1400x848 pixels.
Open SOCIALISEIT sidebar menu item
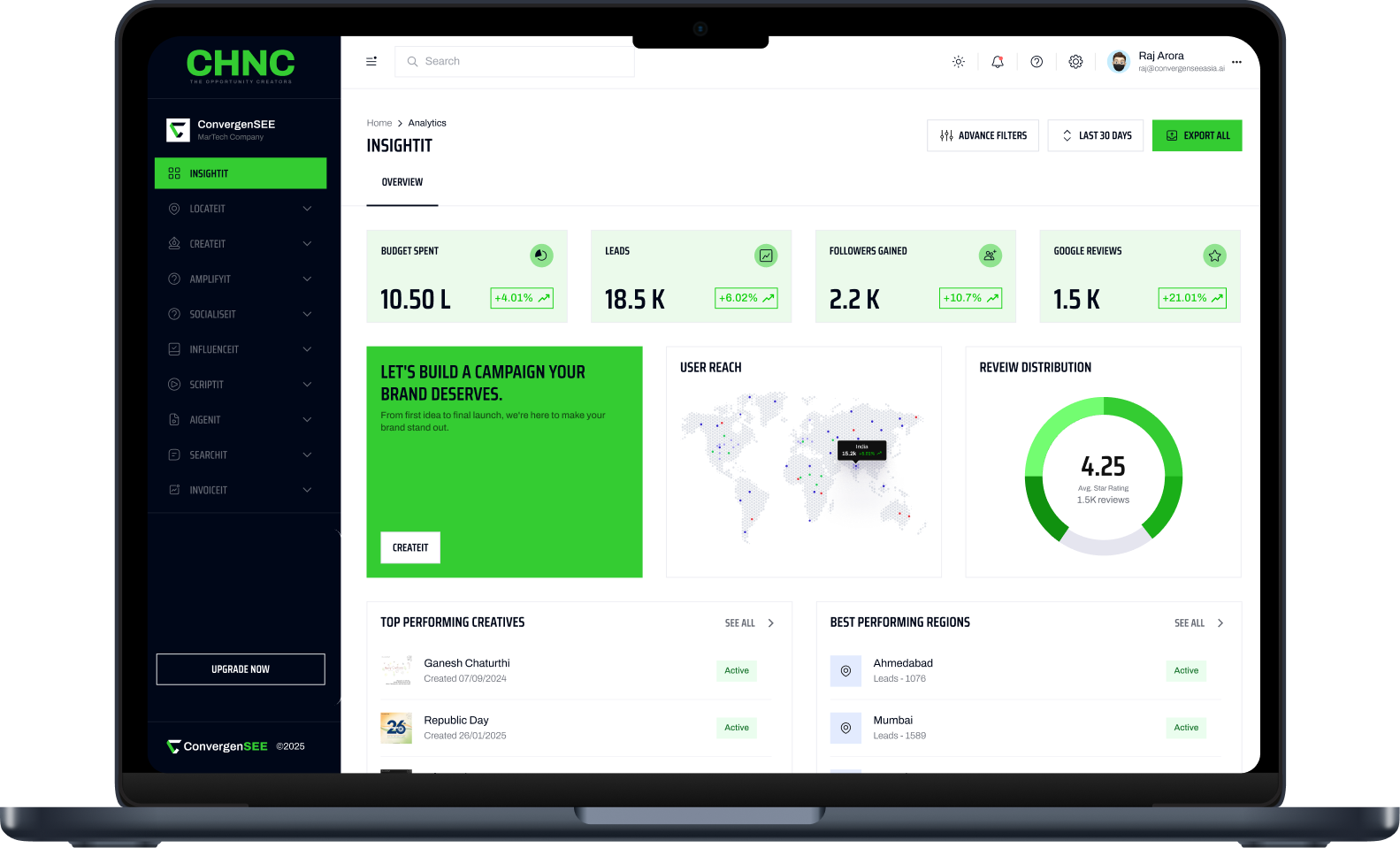(241, 314)
